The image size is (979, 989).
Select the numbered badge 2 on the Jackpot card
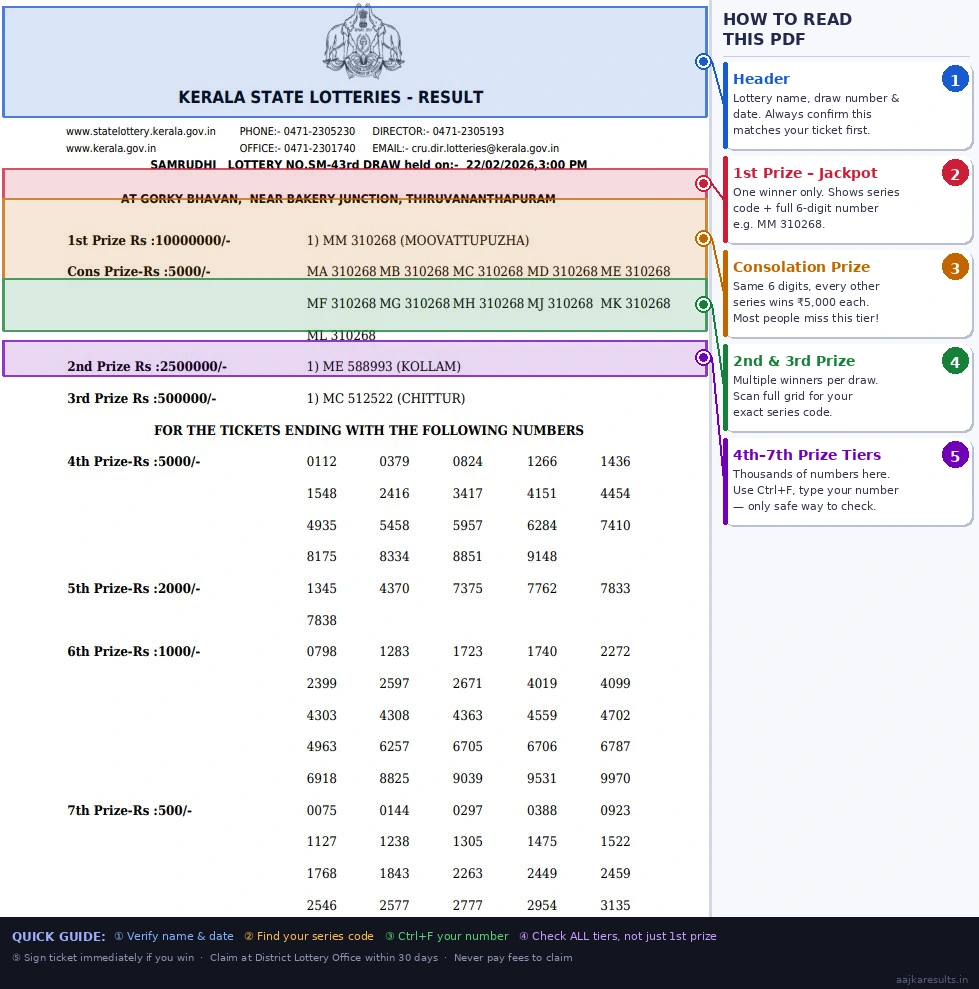tap(955, 173)
